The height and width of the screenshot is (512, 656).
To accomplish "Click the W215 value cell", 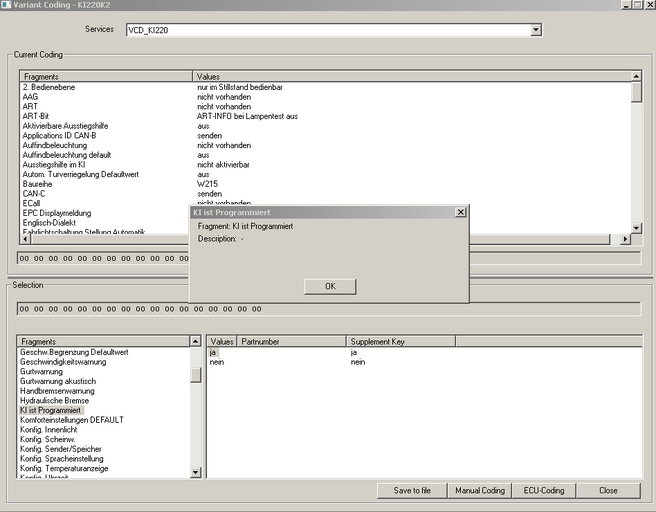I will 207,184.
